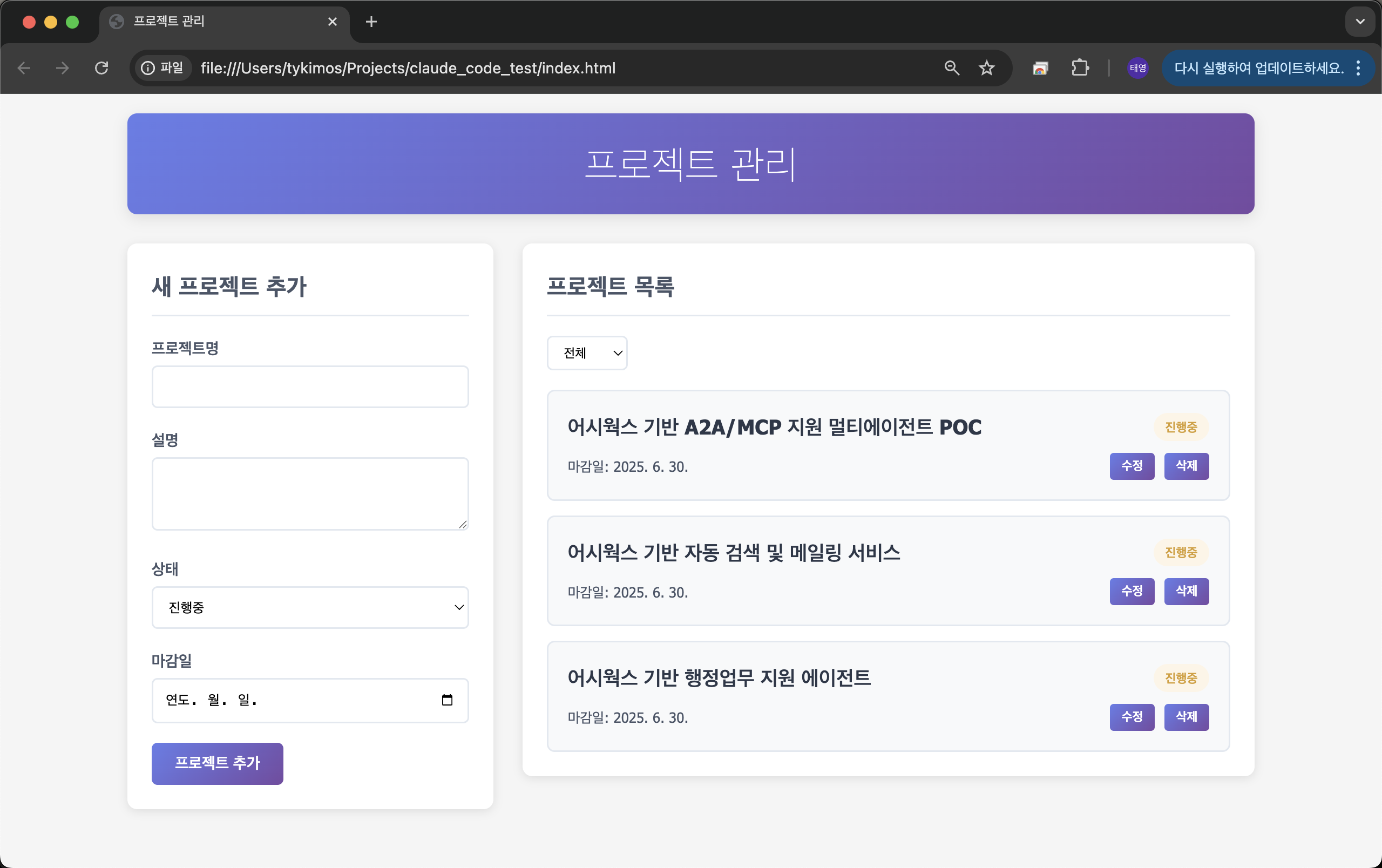
Task: Click the title 어시웍스 기반 A2A/MCP 지원 멀티에이전트 POC
Action: click(x=774, y=428)
